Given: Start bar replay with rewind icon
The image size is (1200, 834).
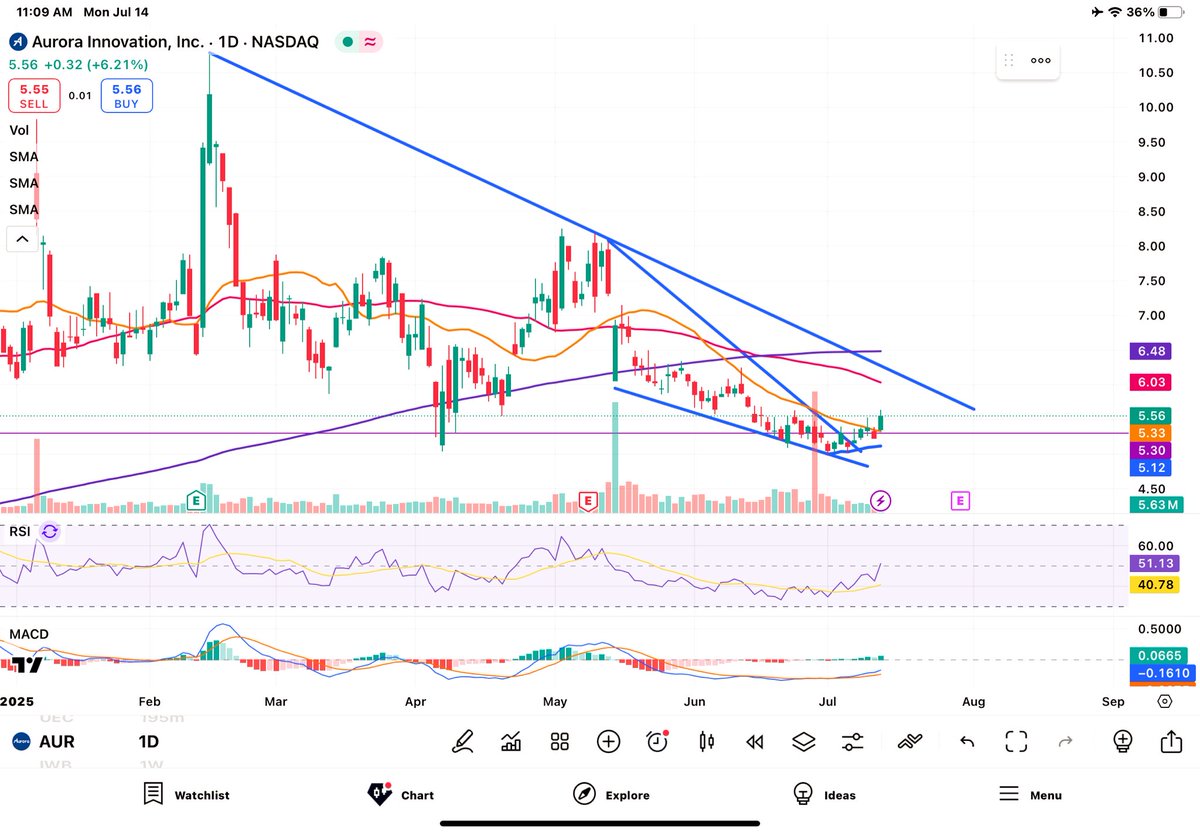Looking at the screenshot, I should (x=755, y=742).
